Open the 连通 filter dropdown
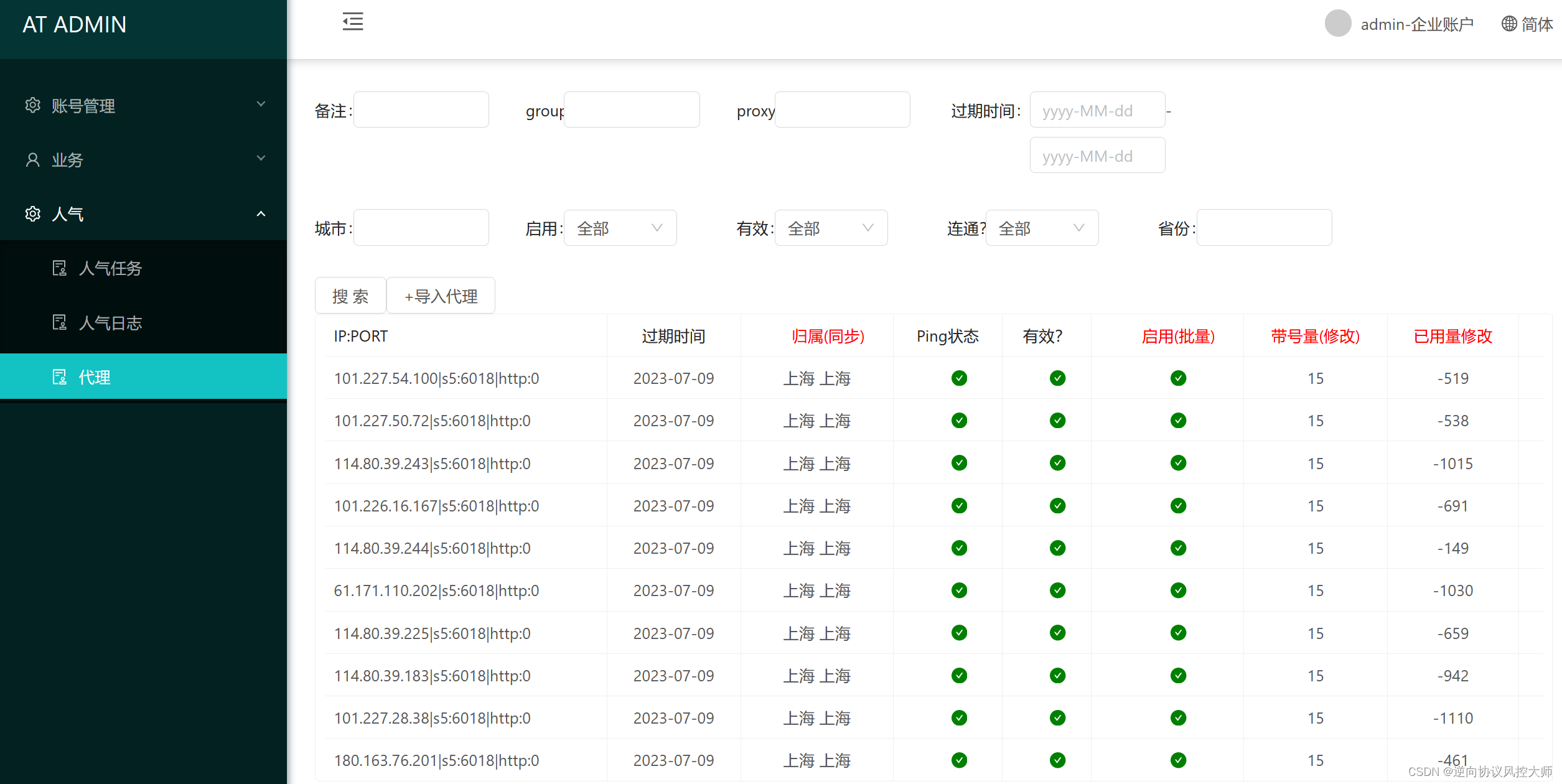 tap(1042, 228)
